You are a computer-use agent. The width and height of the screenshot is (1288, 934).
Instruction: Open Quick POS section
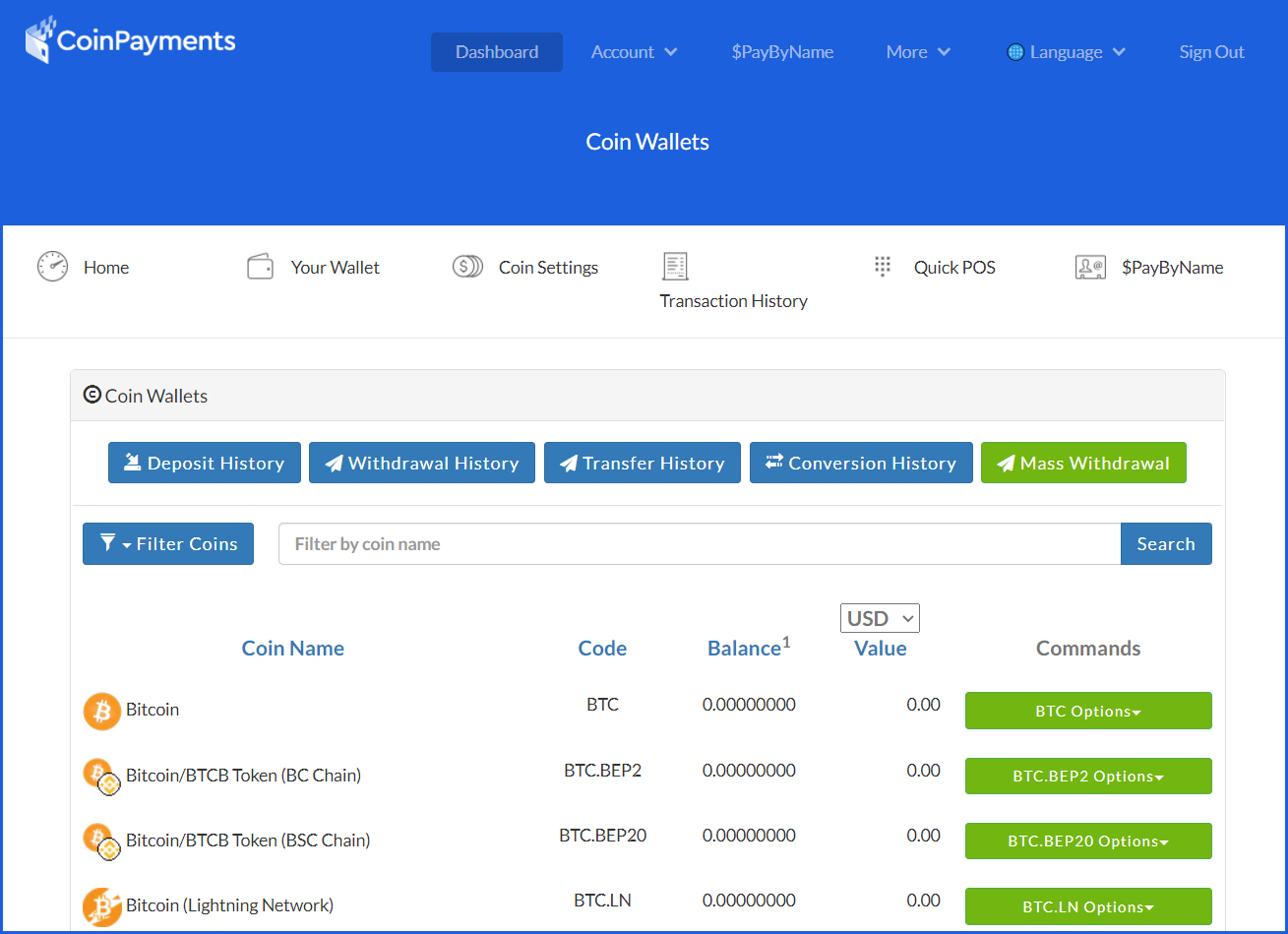tap(954, 268)
